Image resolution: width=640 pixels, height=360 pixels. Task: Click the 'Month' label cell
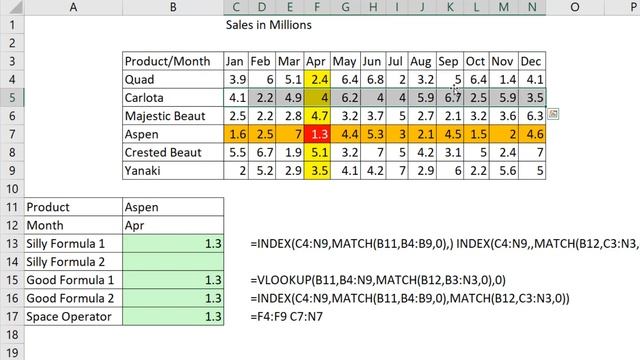[x=73, y=225]
